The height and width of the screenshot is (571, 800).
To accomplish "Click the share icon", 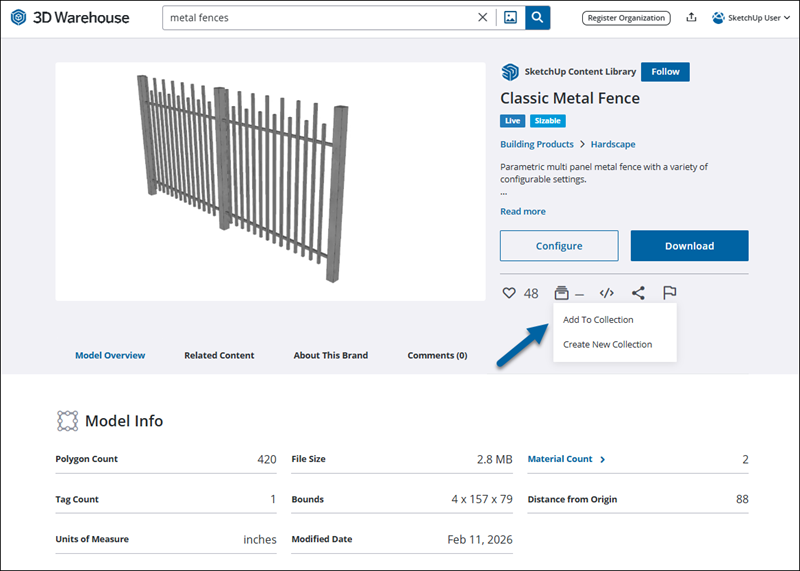I will click(x=638, y=293).
